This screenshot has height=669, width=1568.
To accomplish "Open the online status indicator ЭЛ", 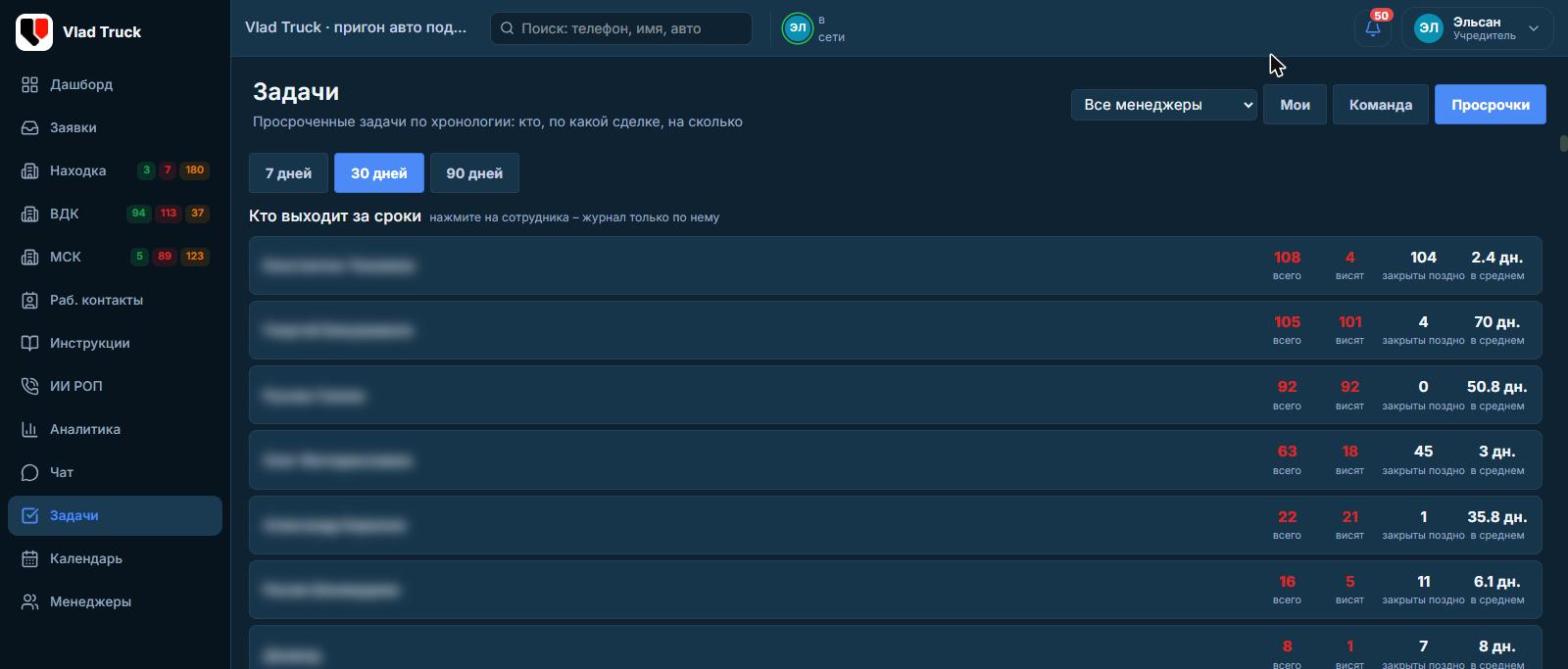I will (797, 29).
